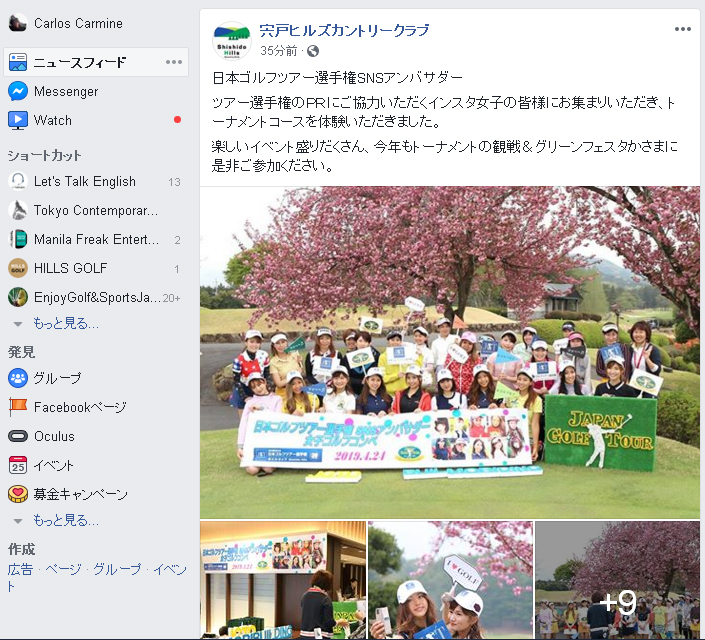
Task: Open the Oculus icon
Action: (x=18, y=436)
